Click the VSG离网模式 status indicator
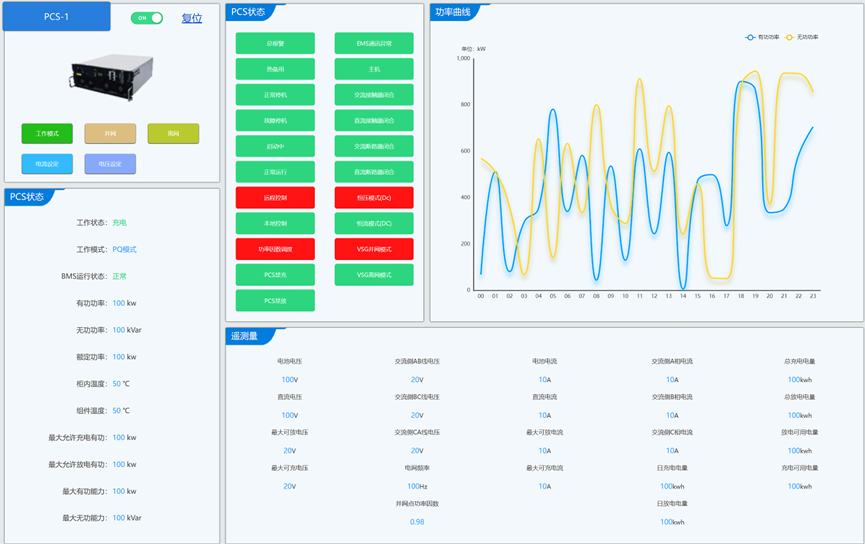 374,275
